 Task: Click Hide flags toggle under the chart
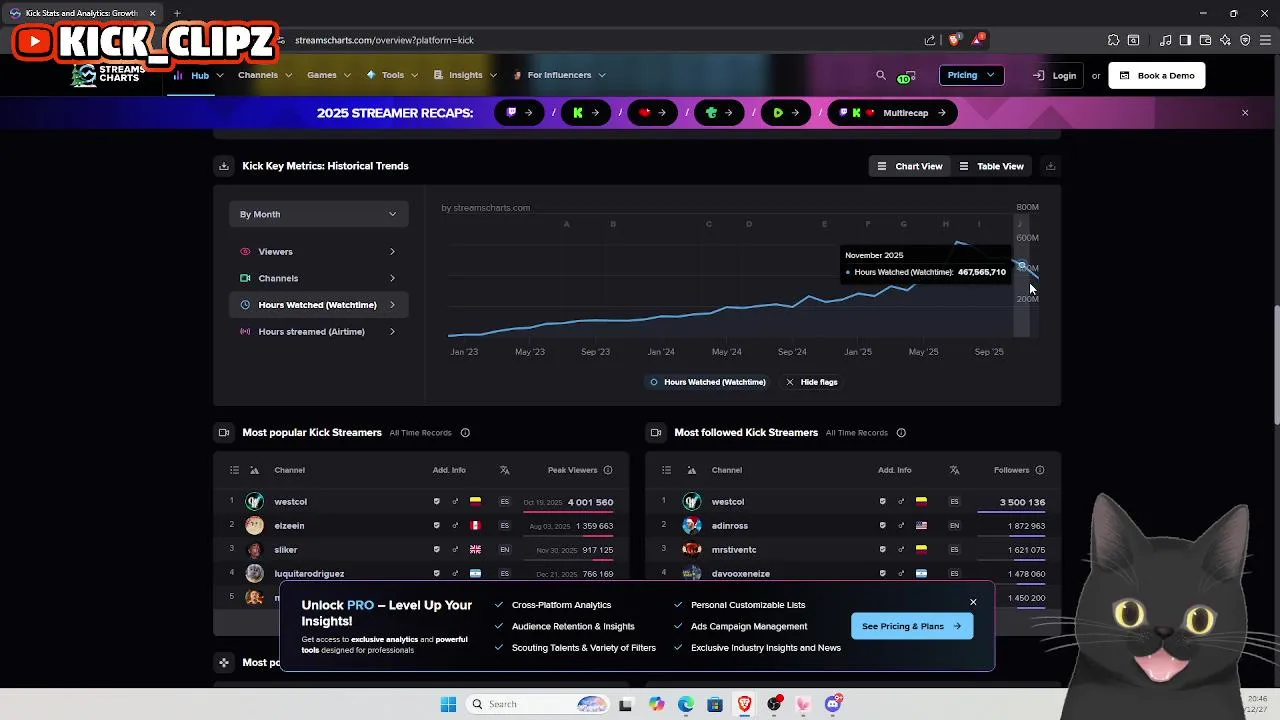[x=812, y=382]
